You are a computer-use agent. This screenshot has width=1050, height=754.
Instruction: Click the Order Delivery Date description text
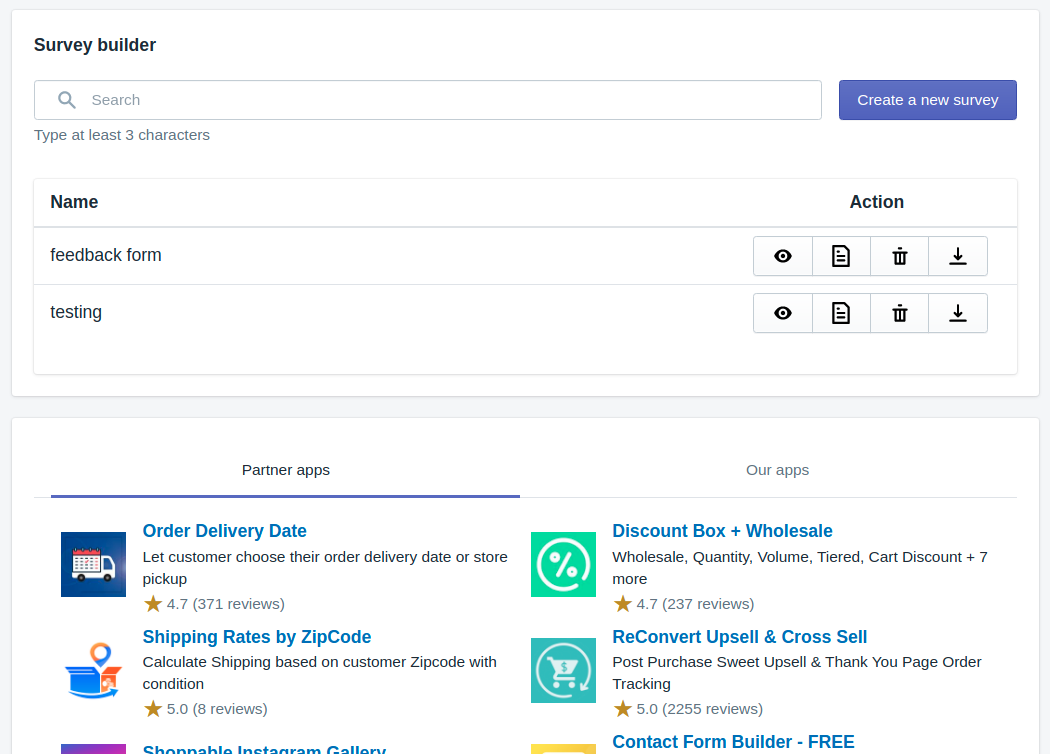pos(325,568)
